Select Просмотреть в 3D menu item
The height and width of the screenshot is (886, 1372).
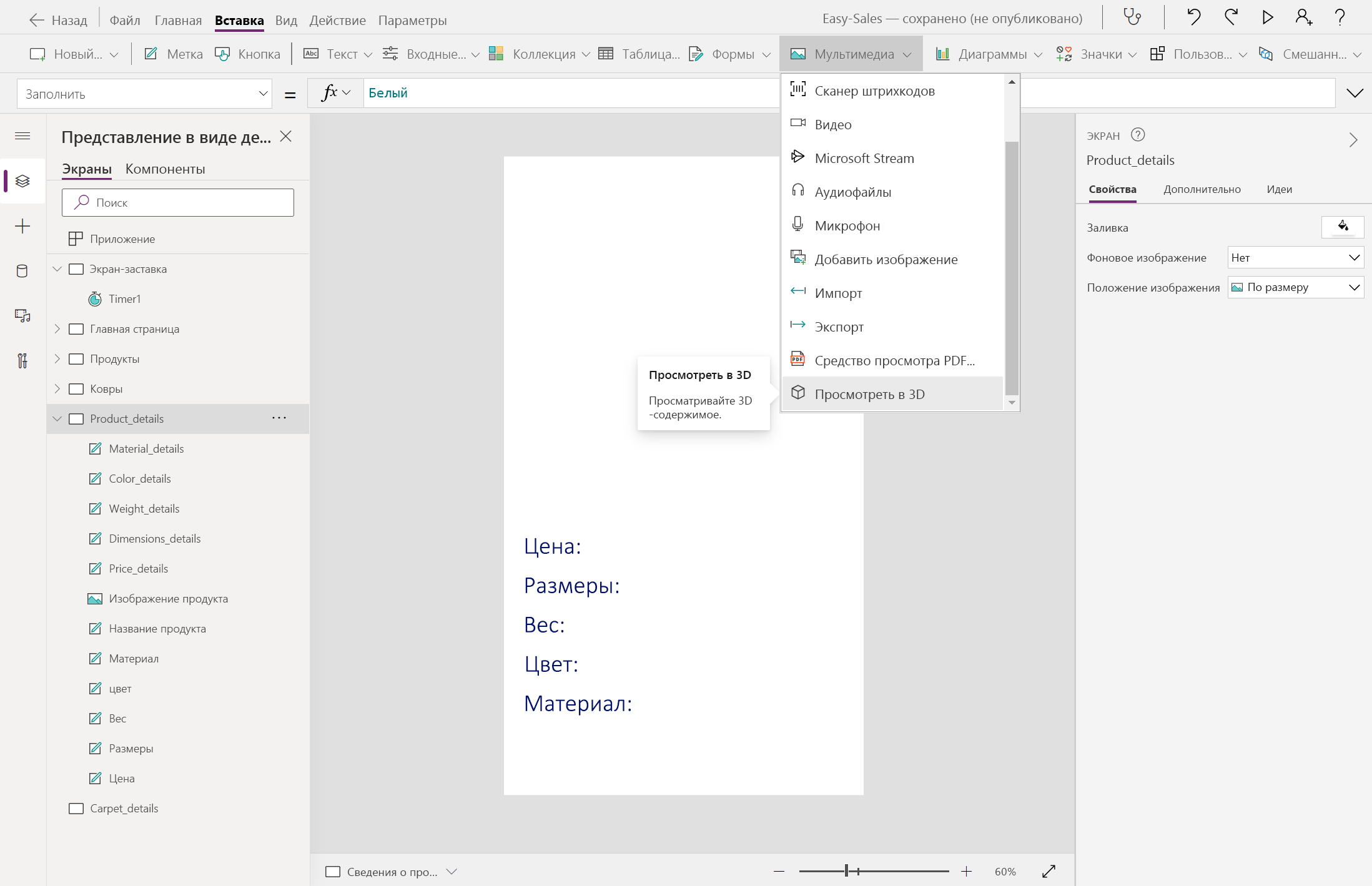click(869, 394)
